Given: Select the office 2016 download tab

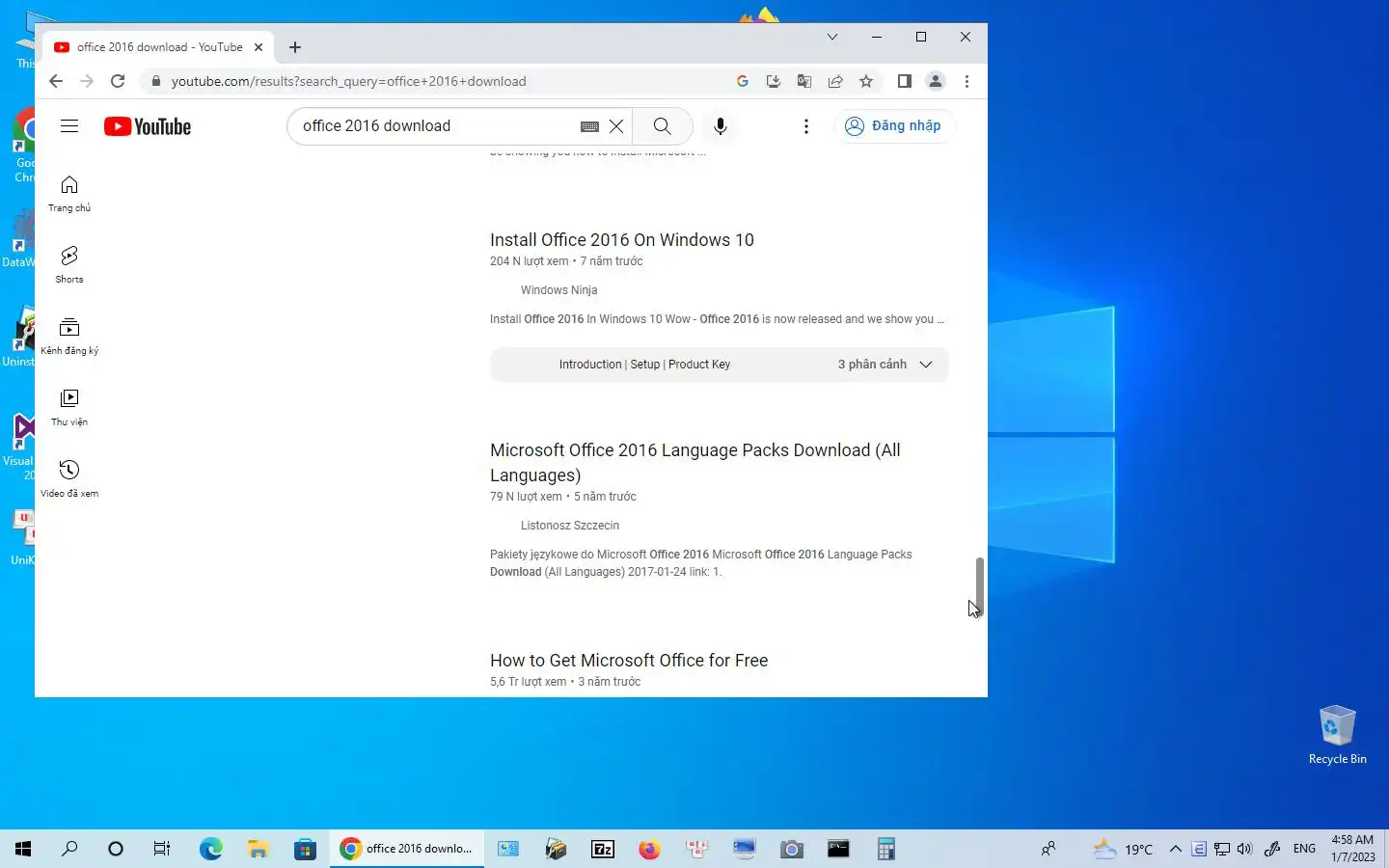Looking at the screenshot, I should pos(159,46).
